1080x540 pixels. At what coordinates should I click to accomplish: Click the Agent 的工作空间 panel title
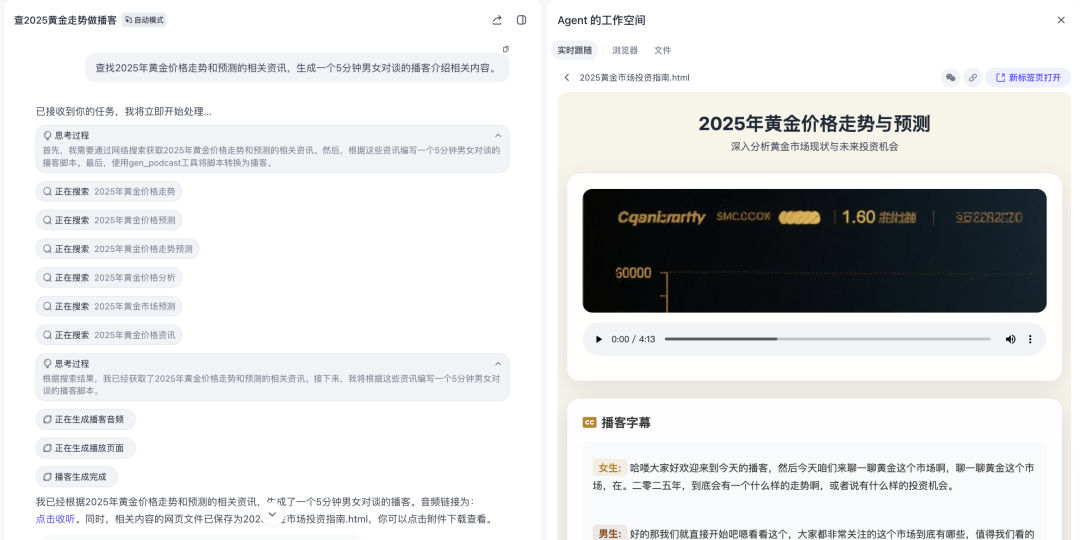click(x=601, y=20)
